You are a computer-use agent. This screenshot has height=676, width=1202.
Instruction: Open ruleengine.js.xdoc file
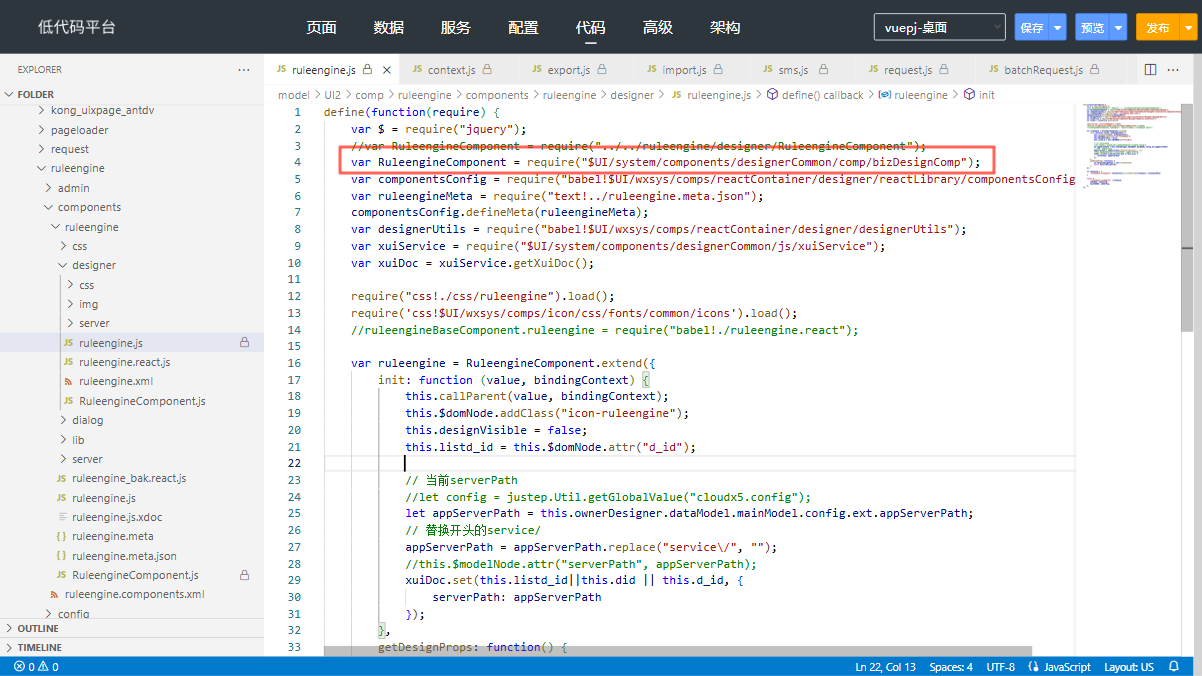[132, 517]
